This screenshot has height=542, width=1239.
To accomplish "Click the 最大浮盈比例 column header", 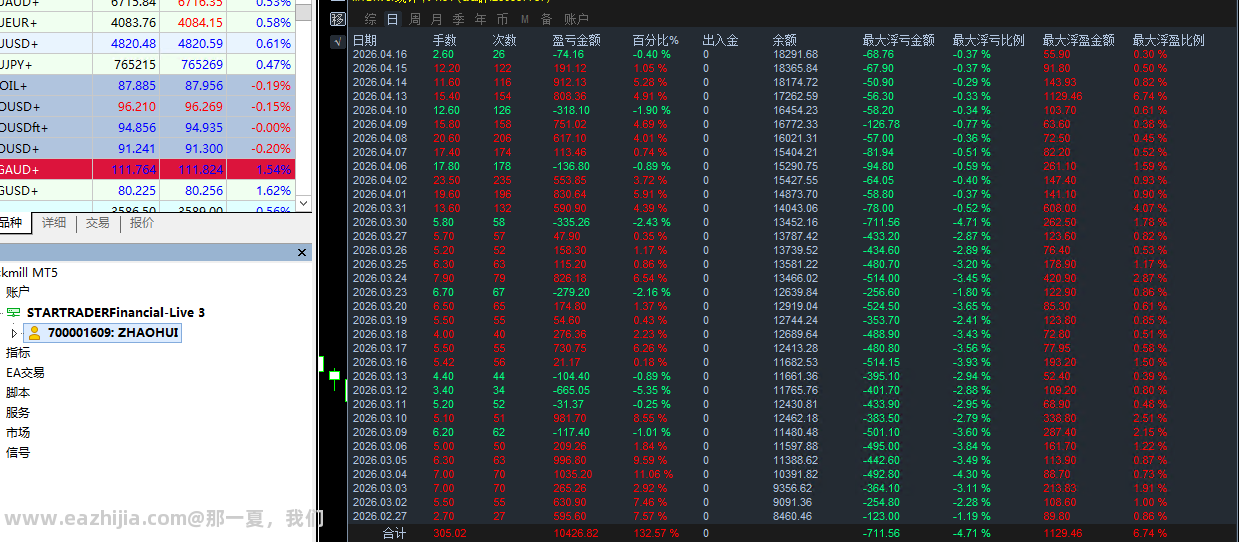I will click(x=1169, y=41).
